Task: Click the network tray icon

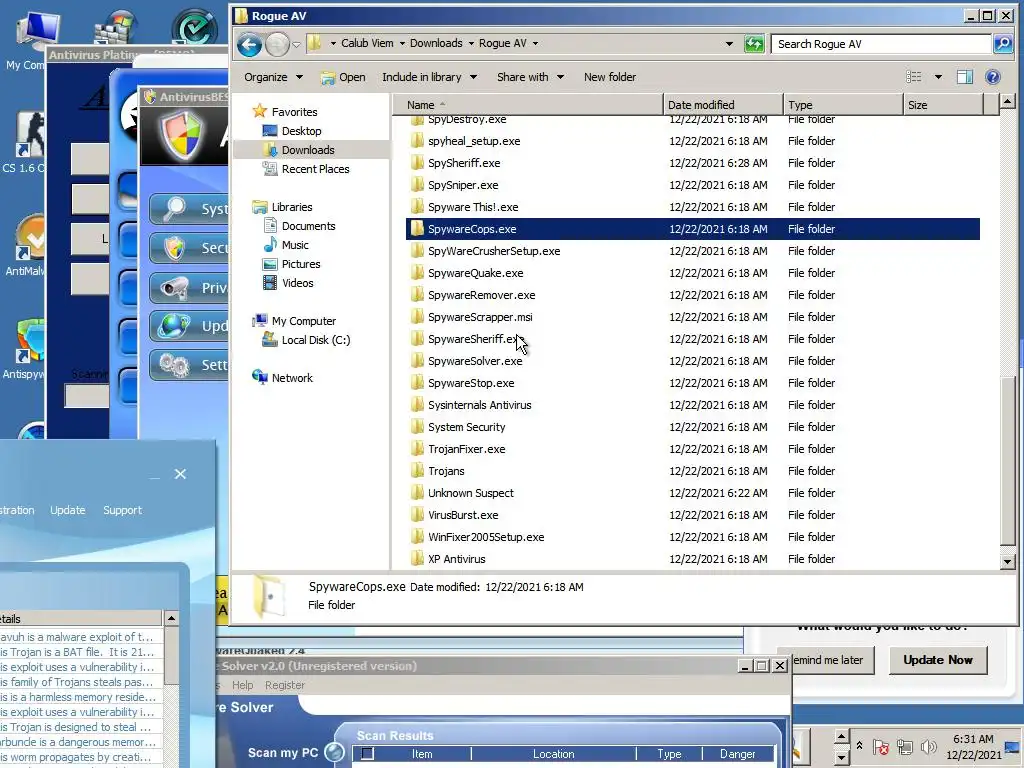Action: (x=904, y=746)
